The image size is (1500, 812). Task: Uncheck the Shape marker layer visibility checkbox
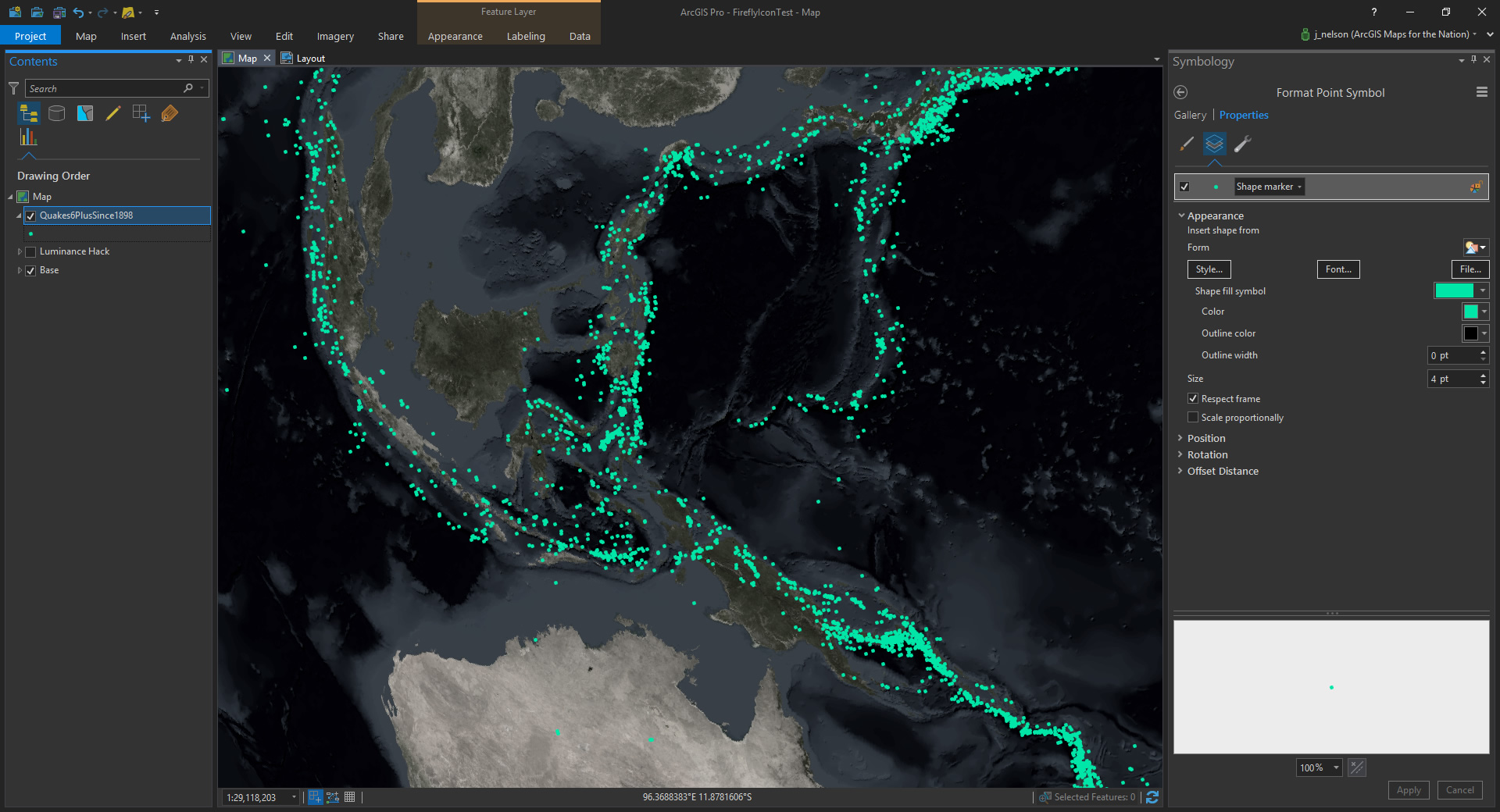pos(1184,187)
